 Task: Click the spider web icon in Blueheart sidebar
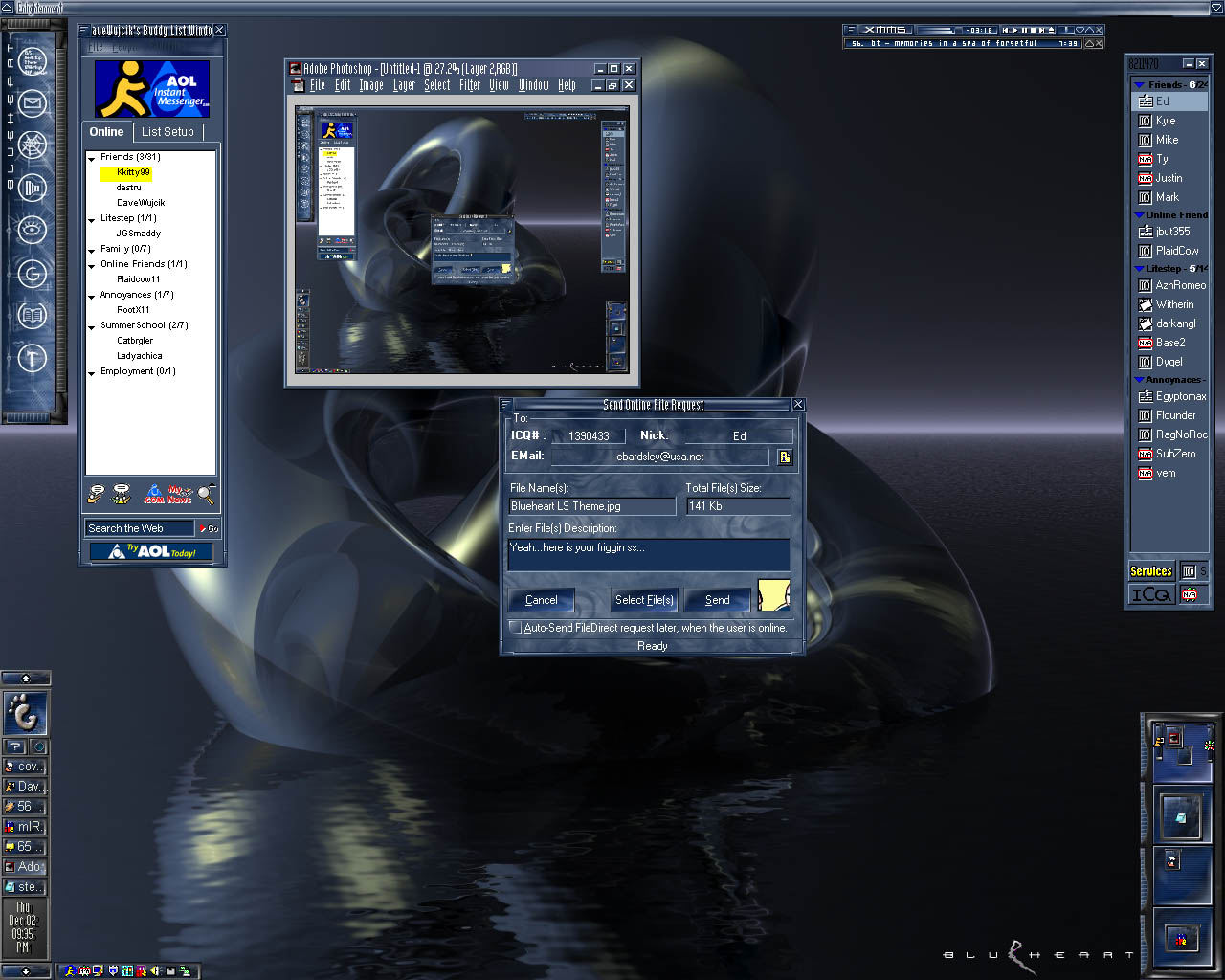(x=33, y=145)
